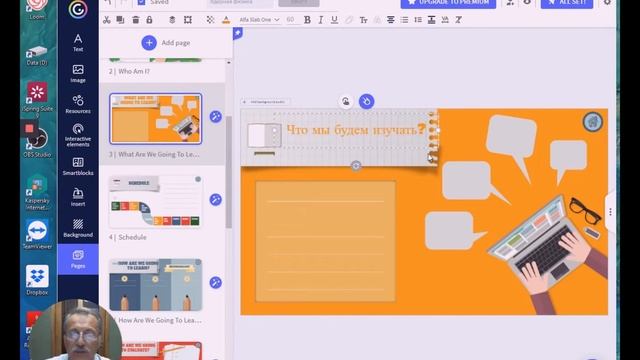
Task: Click the Add page button
Action: pos(166,42)
